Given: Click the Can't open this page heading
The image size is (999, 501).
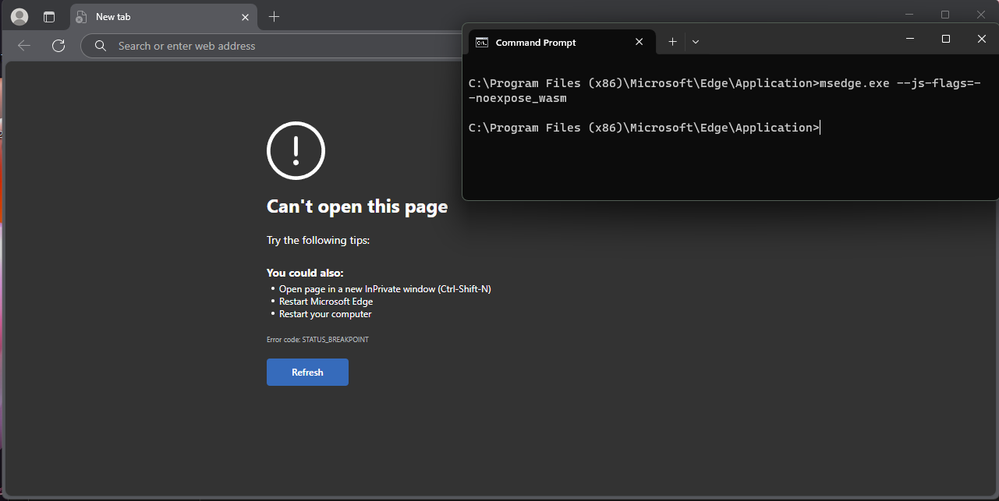Looking at the screenshot, I should click(357, 207).
